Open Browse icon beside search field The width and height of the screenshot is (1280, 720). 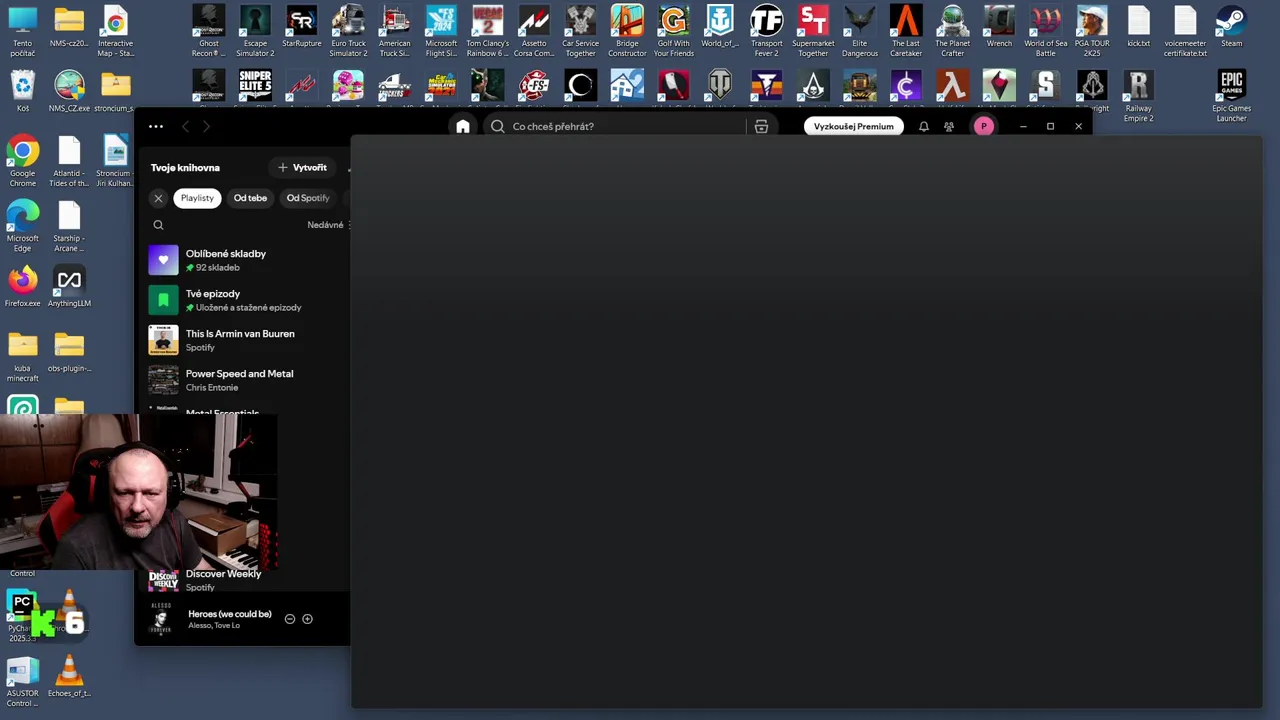coord(761,126)
